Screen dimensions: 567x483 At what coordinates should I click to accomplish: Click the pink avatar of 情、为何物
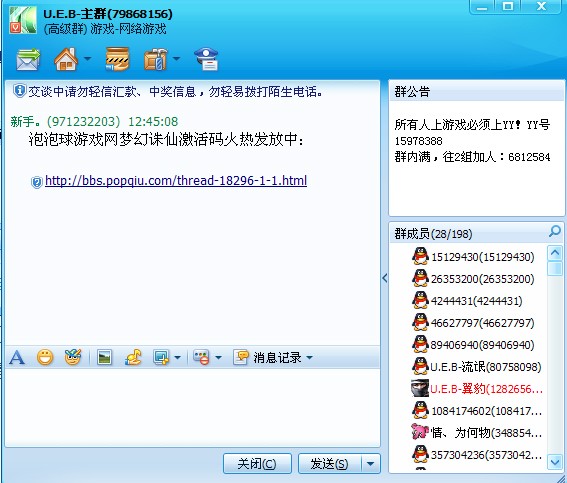pos(420,432)
